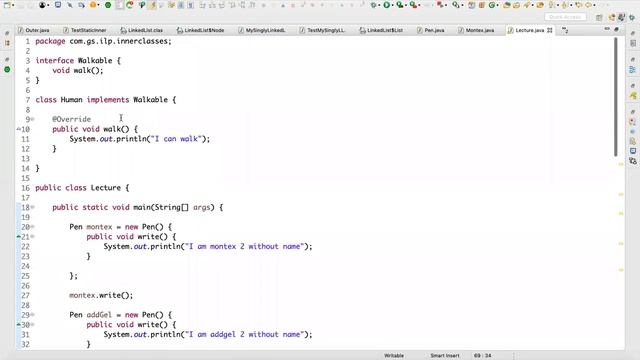Collapse the addGel anonymous class at line 29

32,315
